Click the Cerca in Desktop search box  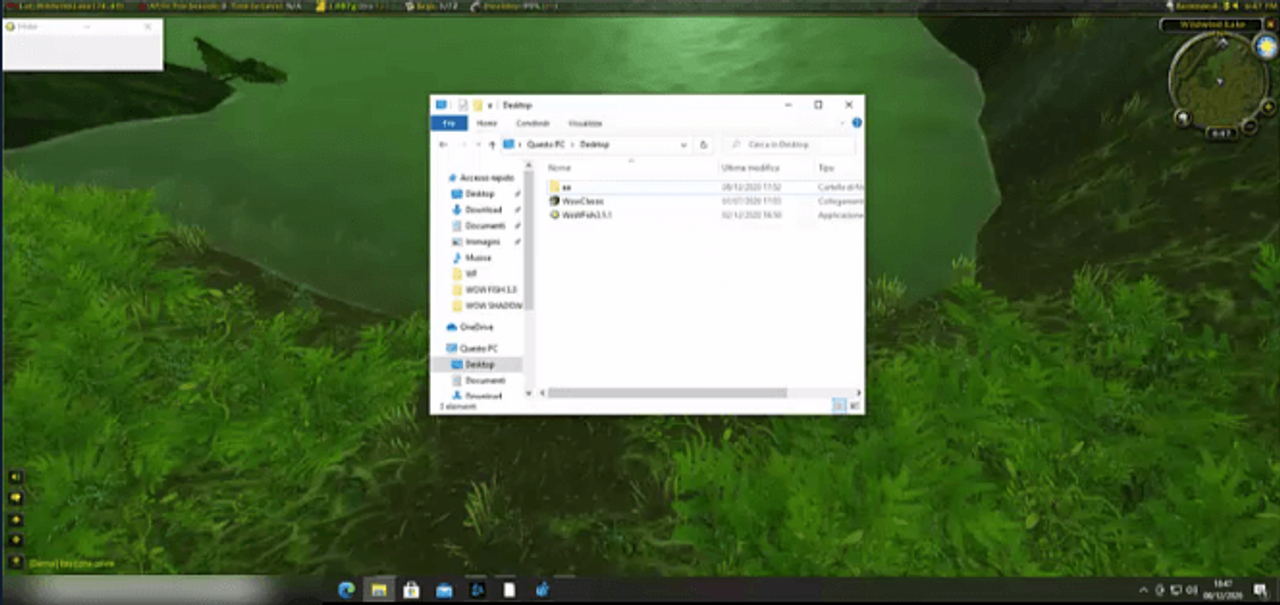789,144
